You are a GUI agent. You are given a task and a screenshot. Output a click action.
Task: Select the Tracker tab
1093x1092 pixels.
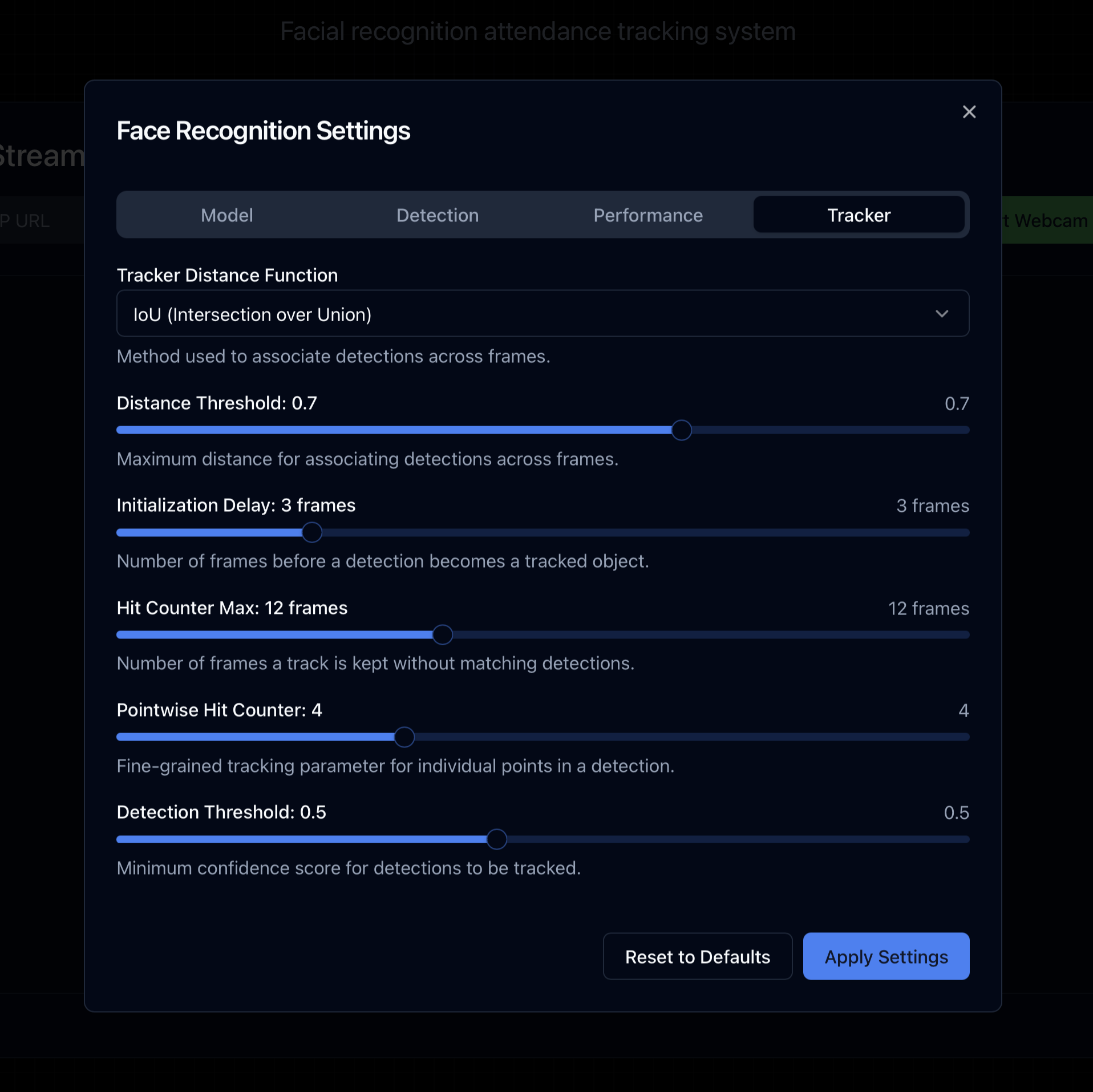click(x=859, y=215)
